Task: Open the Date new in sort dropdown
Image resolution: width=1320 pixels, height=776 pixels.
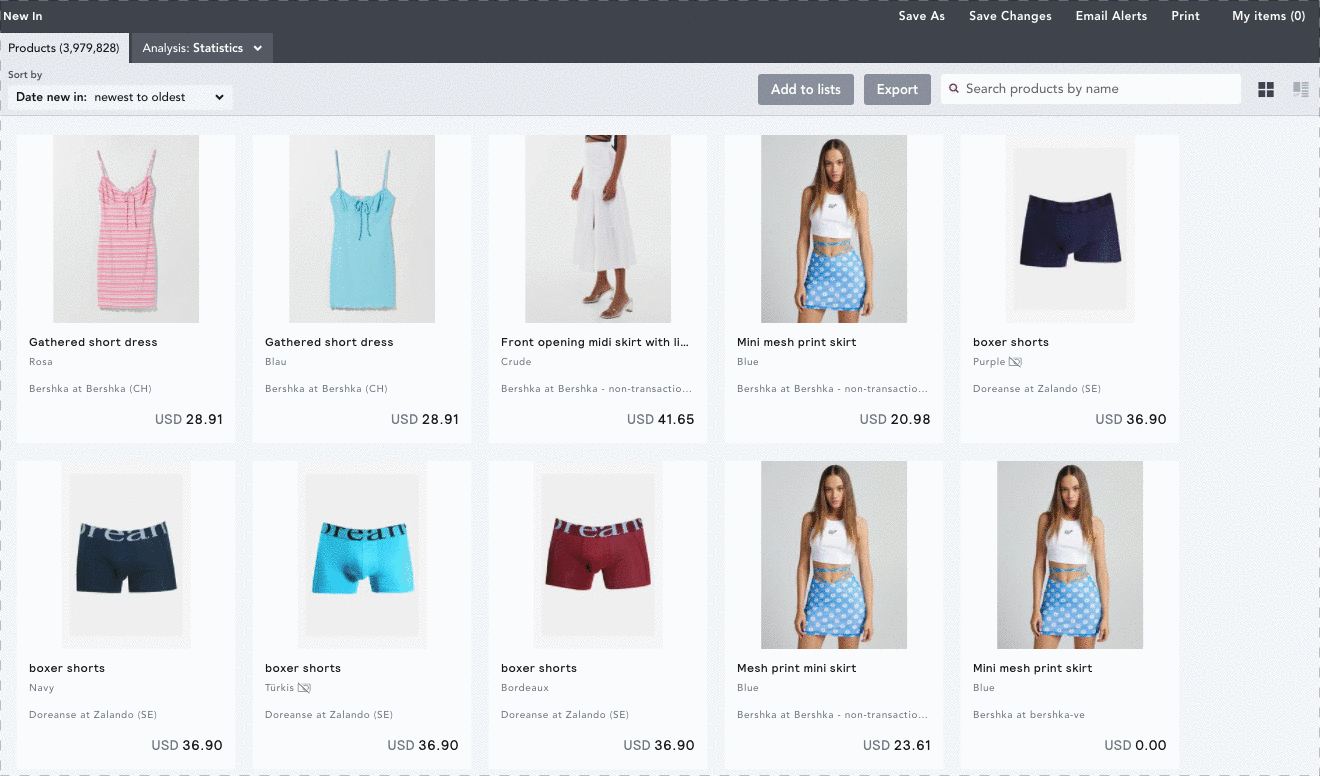Action: tap(120, 97)
